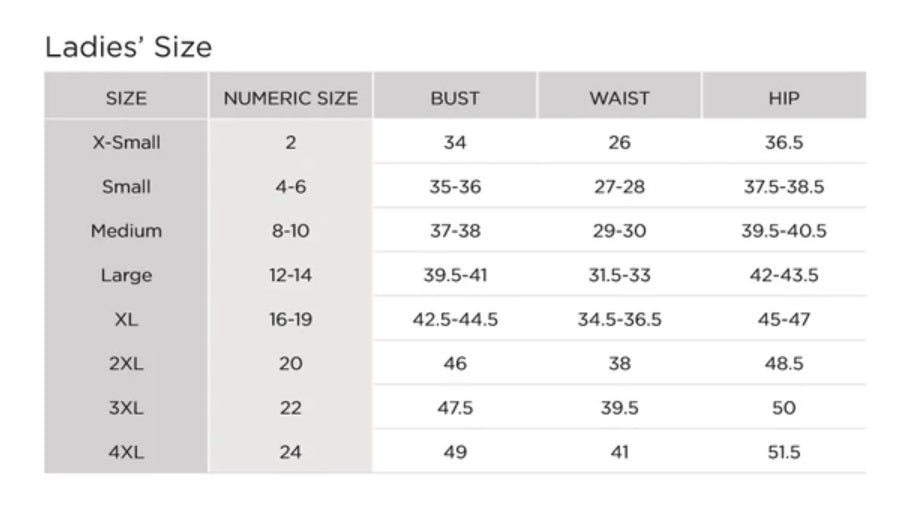
Task: Select the Medium size row label
Action: (x=126, y=231)
